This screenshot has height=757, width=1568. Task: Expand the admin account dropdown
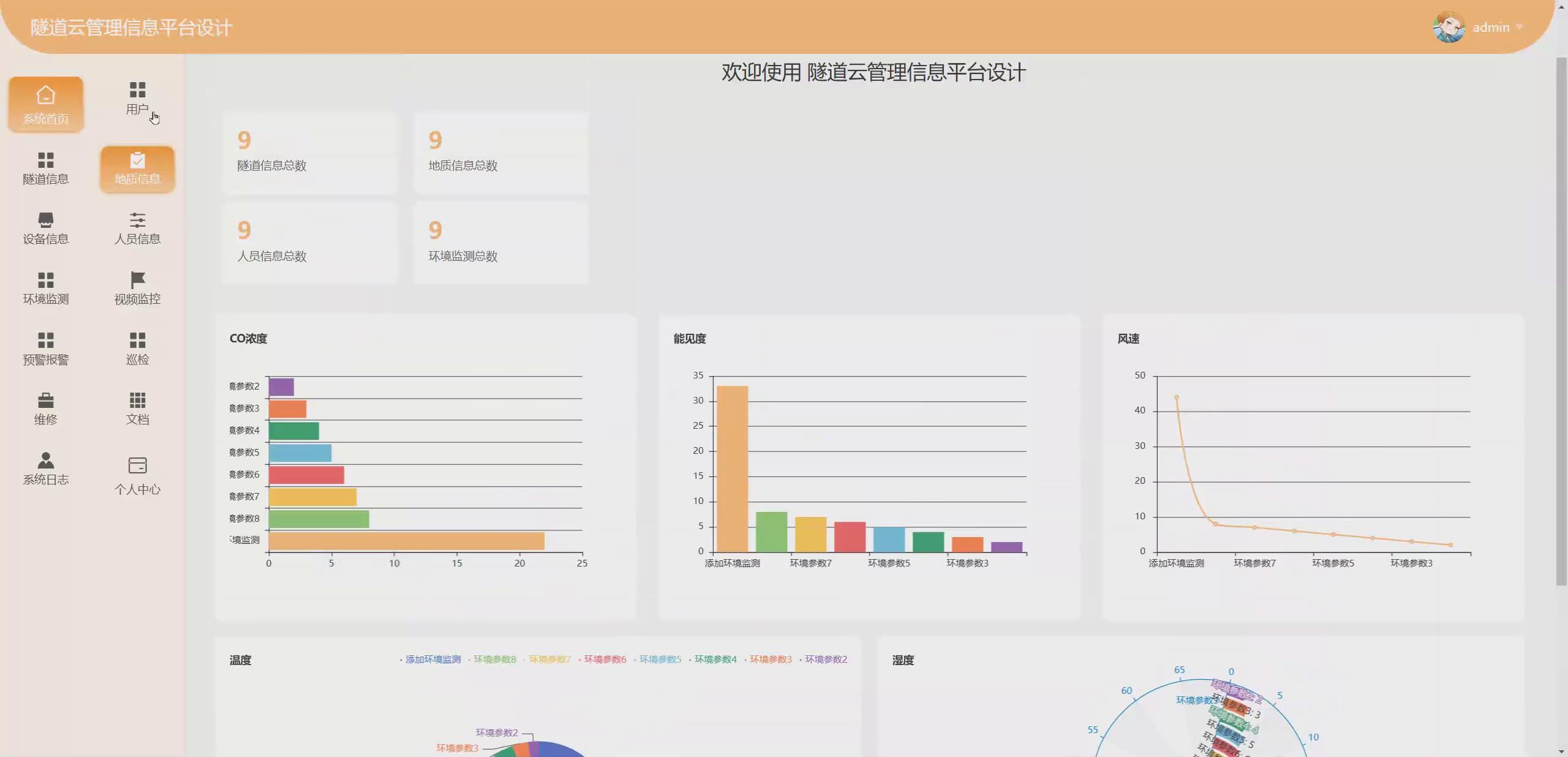(1496, 27)
